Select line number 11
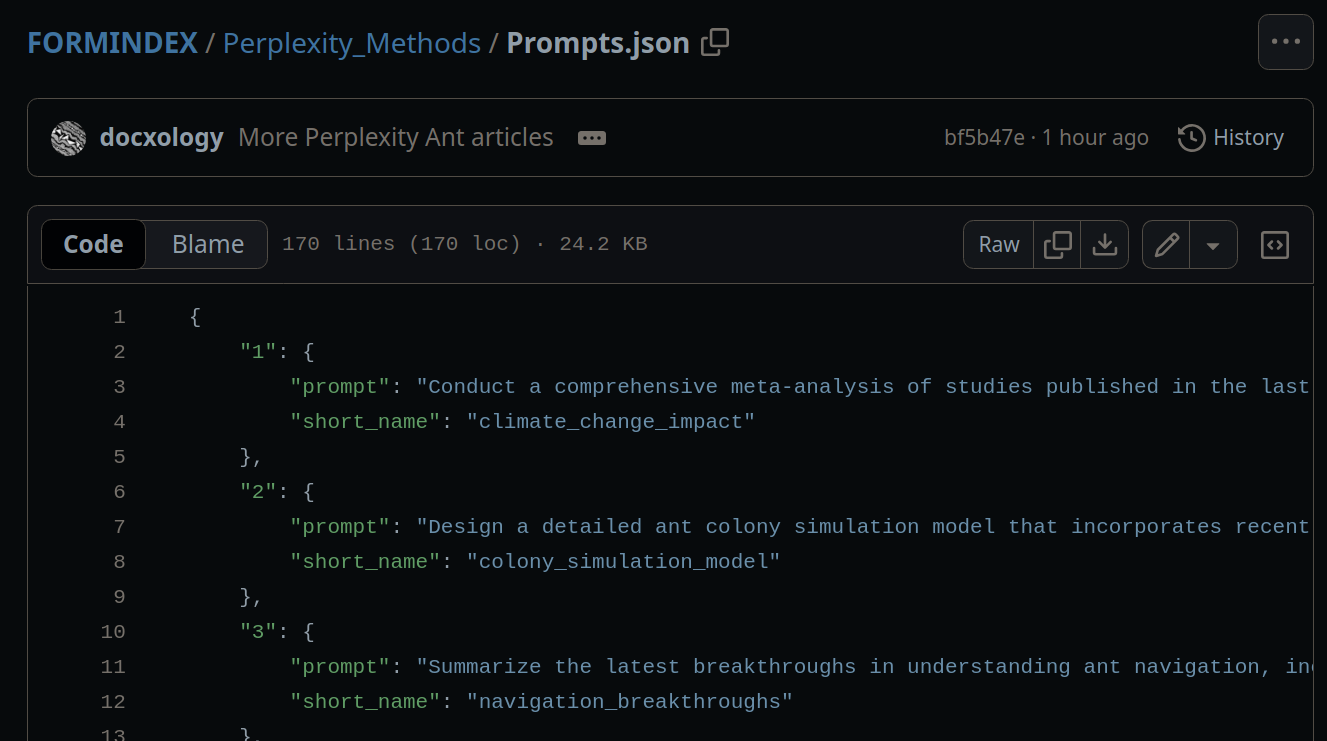 (x=113, y=667)
